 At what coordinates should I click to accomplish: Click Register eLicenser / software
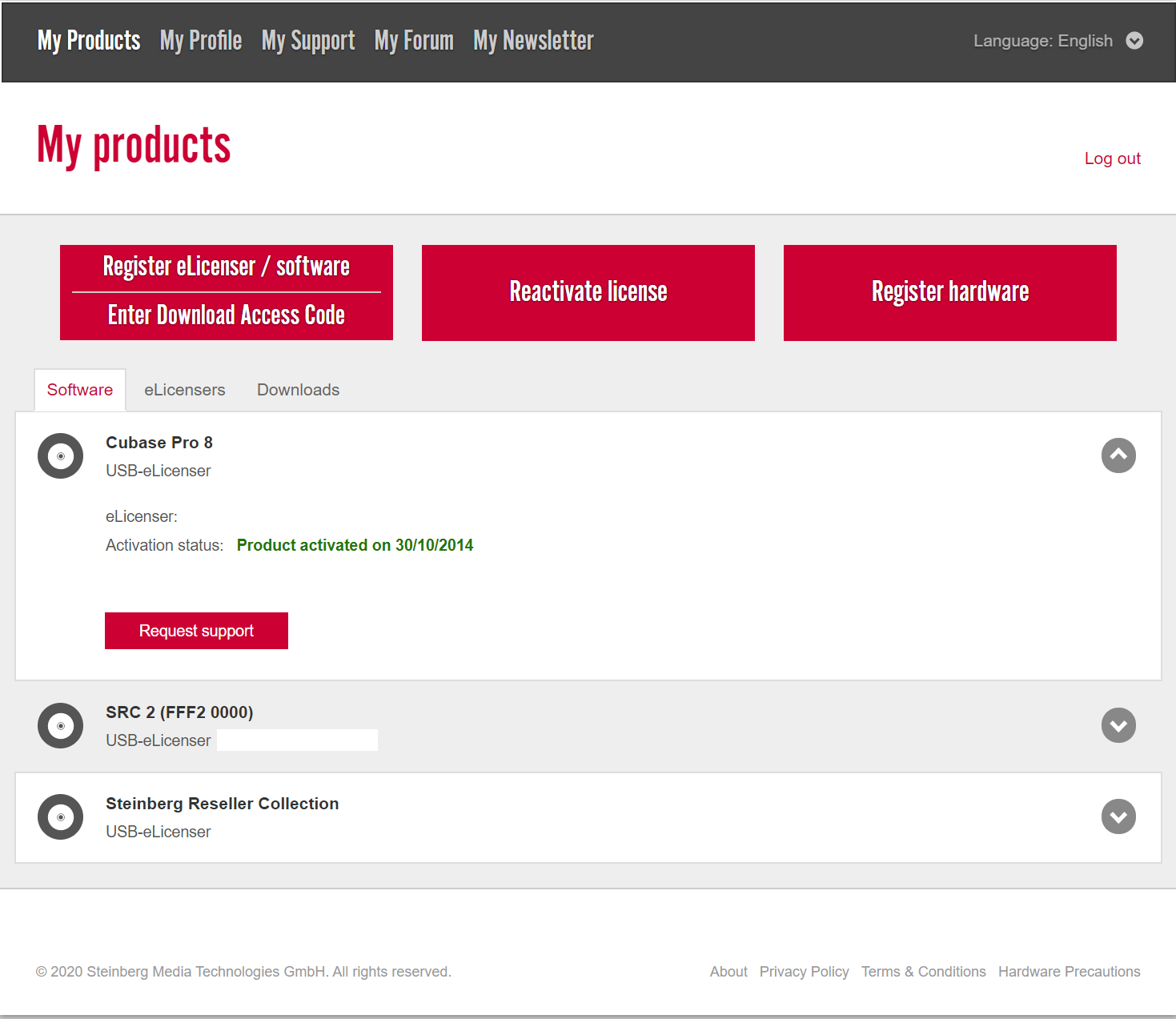pos(227,267)
